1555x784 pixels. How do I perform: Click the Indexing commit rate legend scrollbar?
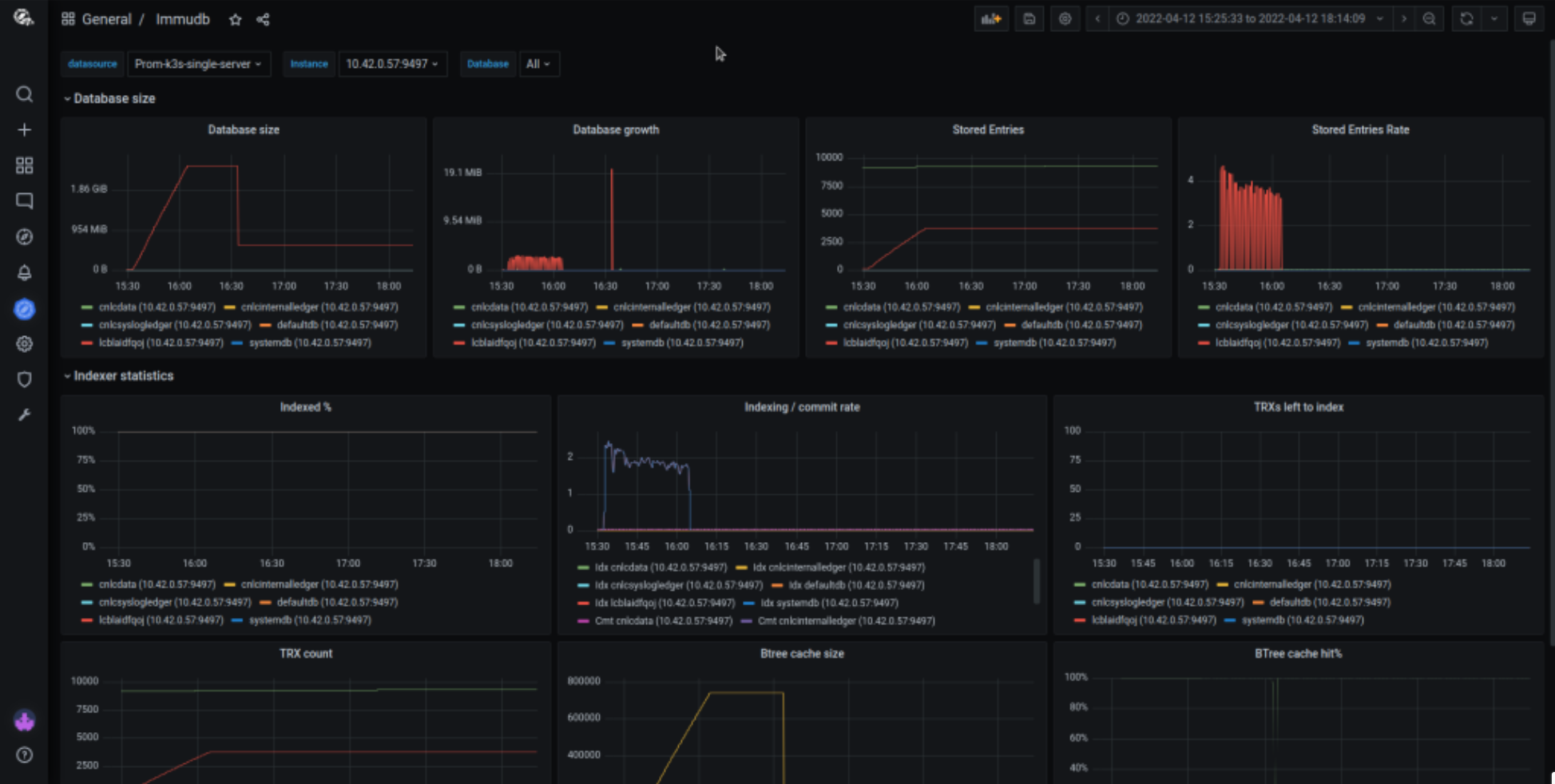tap(1036, 580)
